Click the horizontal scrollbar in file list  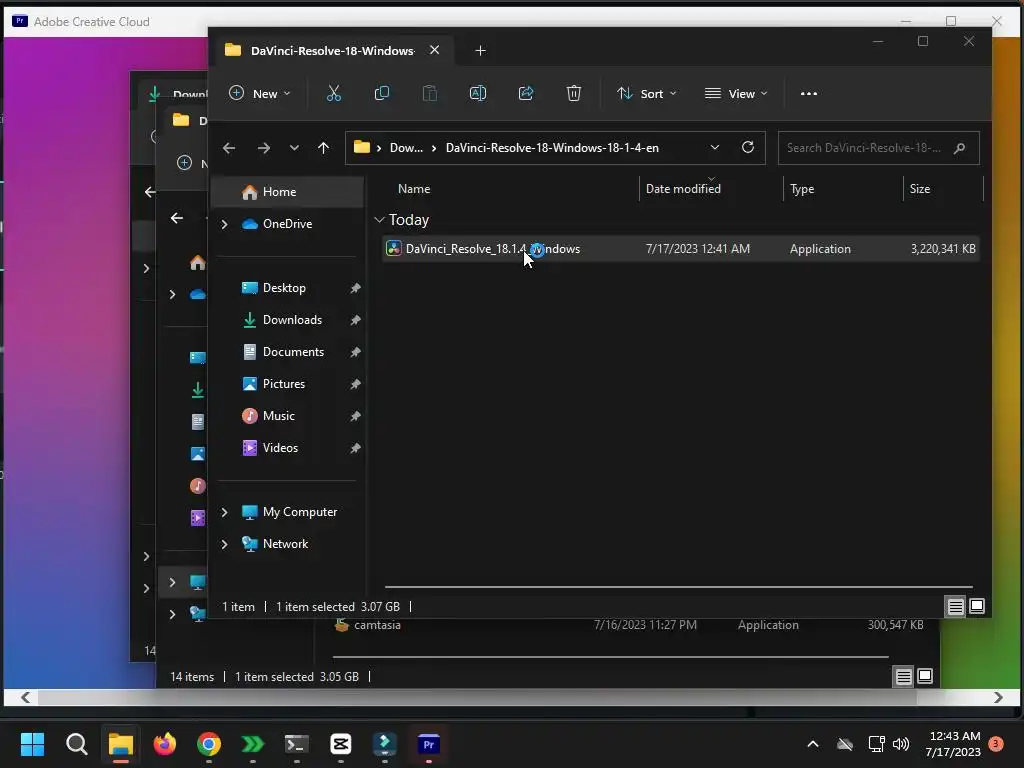coord(679,587)
